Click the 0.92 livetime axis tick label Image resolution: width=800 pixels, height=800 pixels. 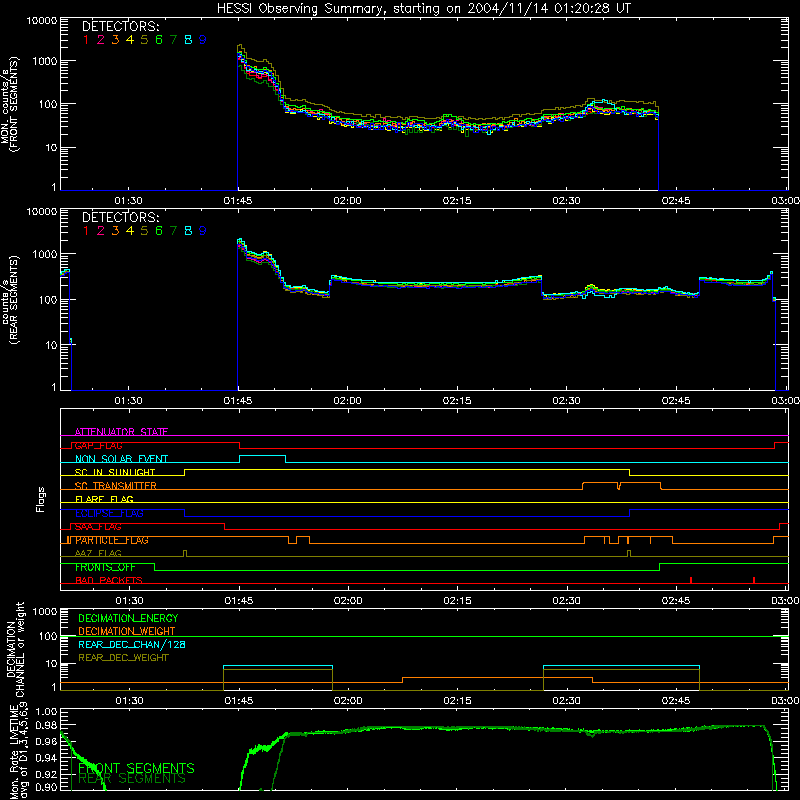tap(46, 772)
